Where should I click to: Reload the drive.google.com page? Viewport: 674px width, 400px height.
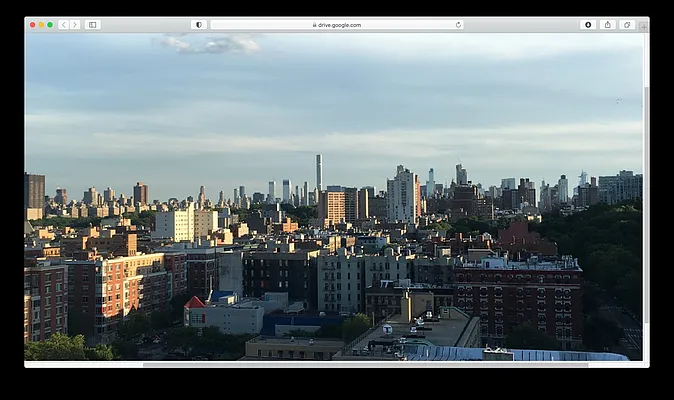coord(458,25)
